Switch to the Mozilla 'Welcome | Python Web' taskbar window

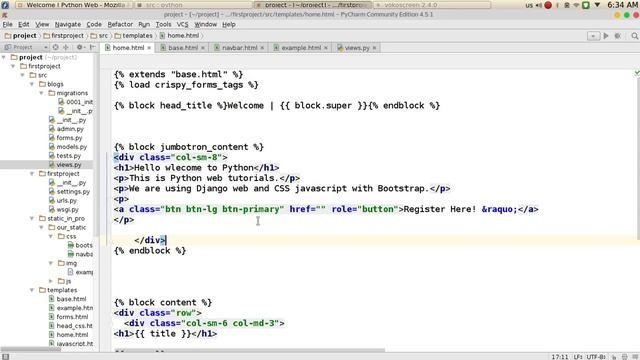coord(72,5)
